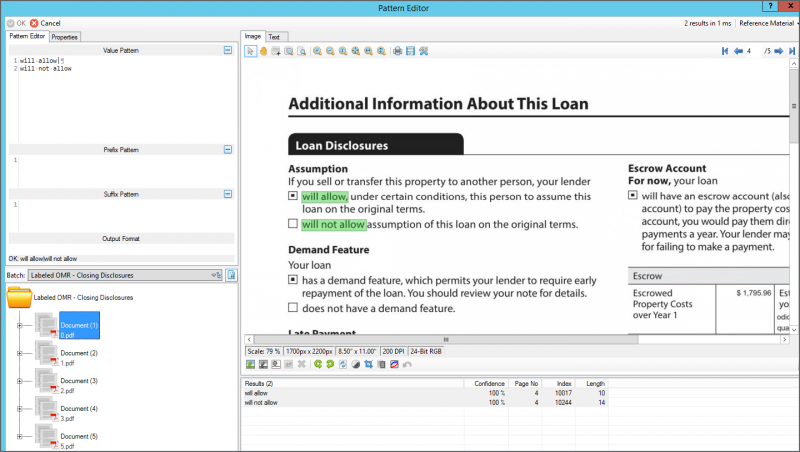Expand the Document (1) tree node
Viewport: 800px width, 452px height.
click(x=19, y=325)
